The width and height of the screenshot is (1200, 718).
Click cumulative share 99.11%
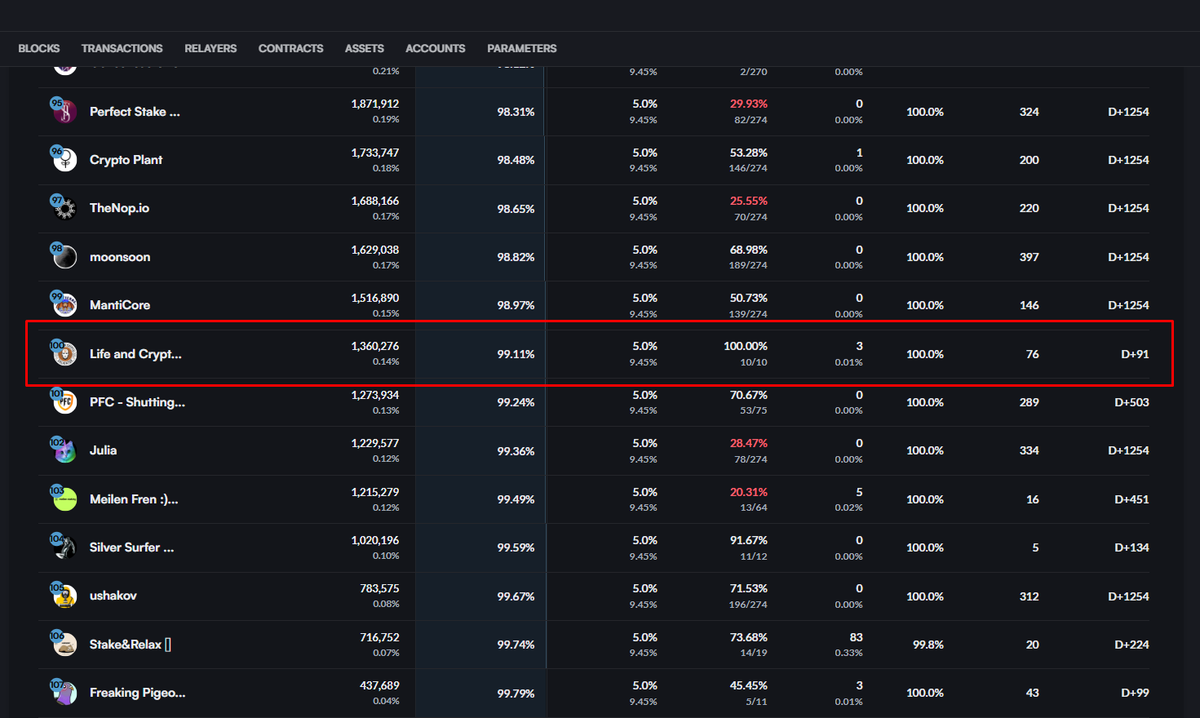tap(515, 354)
